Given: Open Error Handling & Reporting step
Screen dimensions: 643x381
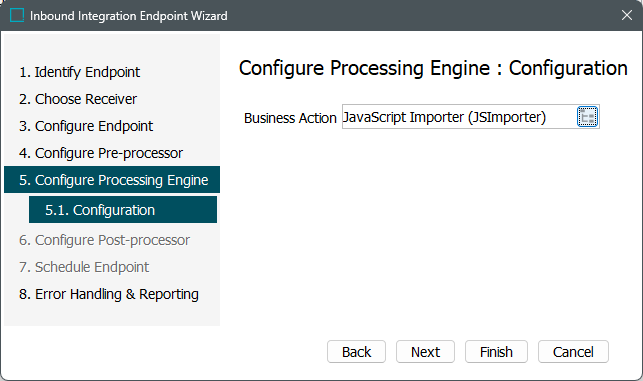Looking at the screenshot, I should point(109,294).
